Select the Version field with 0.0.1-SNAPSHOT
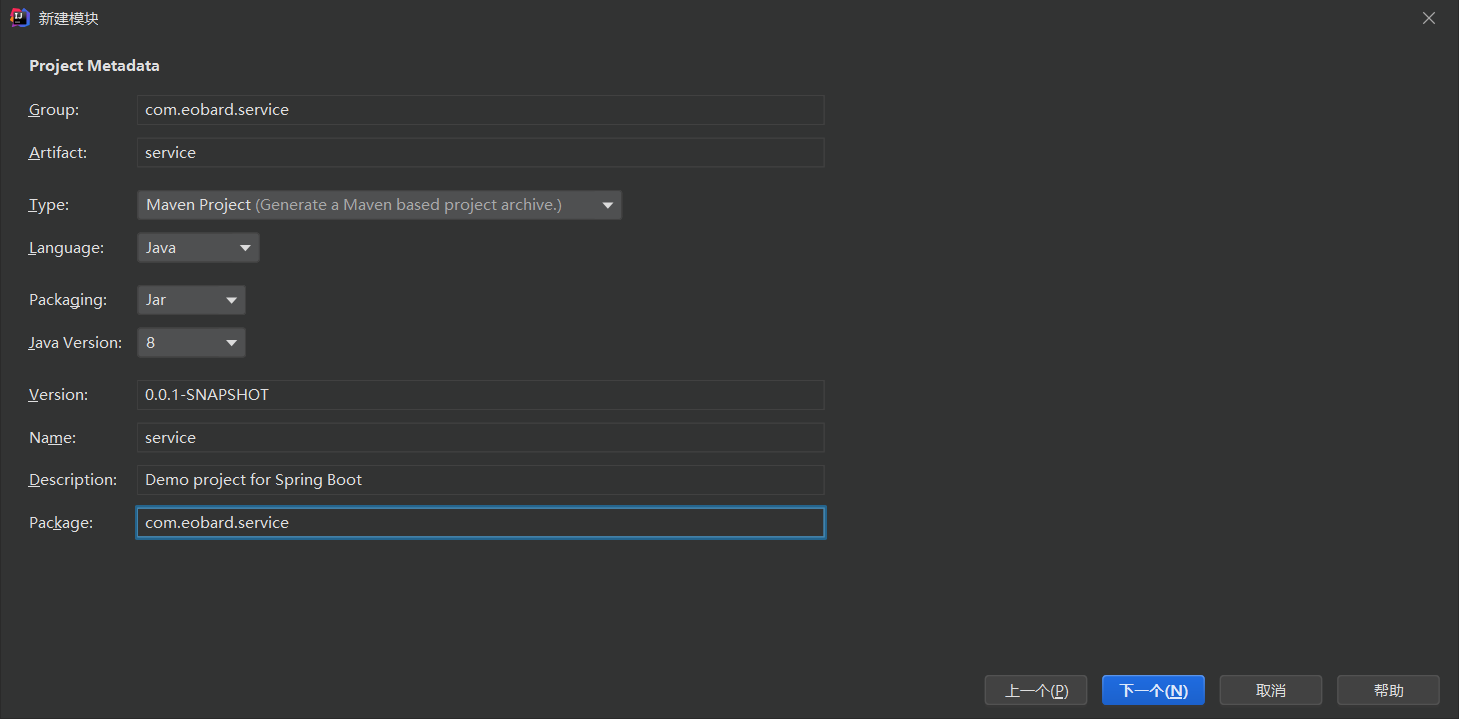This screenshot has height=719, width=1459. (x=480, y=395)
